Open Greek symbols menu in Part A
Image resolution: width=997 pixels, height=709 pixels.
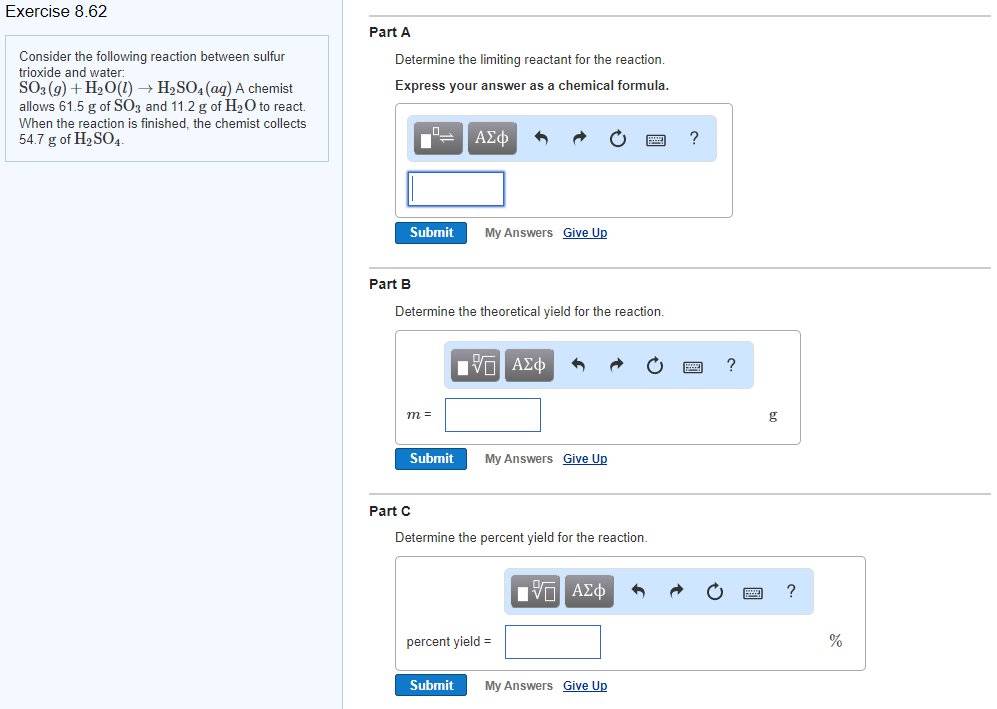[492, 138]
